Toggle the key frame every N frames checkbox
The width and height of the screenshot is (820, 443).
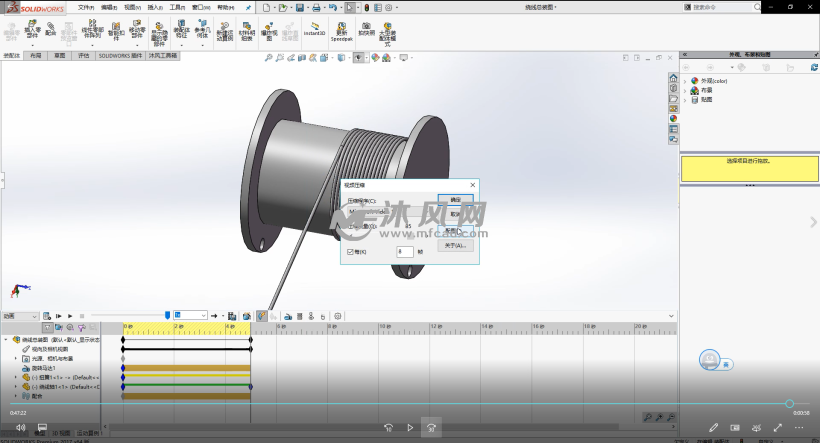350,251
